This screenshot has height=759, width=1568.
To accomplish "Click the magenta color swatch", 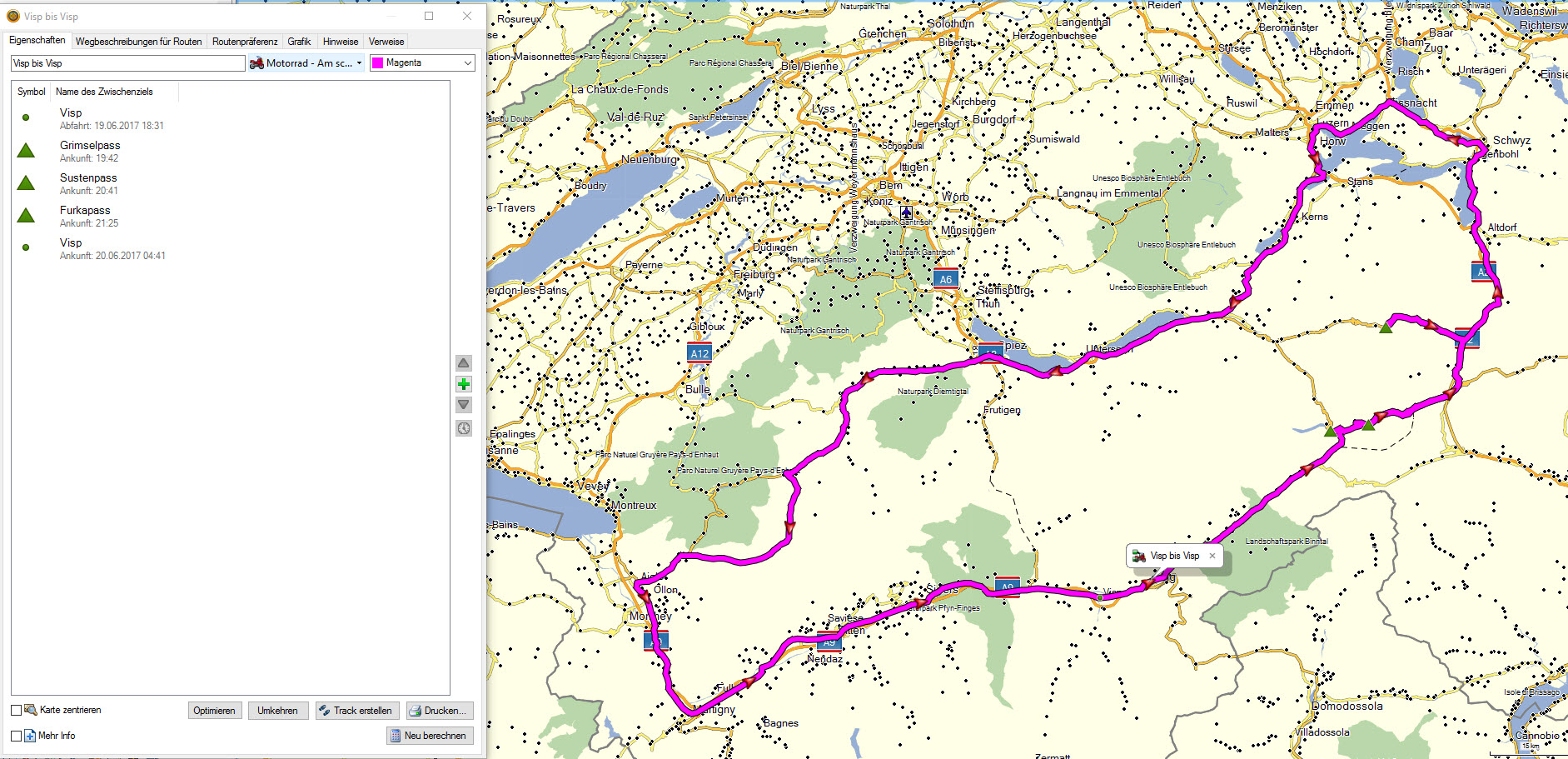I will coord(377,63).
